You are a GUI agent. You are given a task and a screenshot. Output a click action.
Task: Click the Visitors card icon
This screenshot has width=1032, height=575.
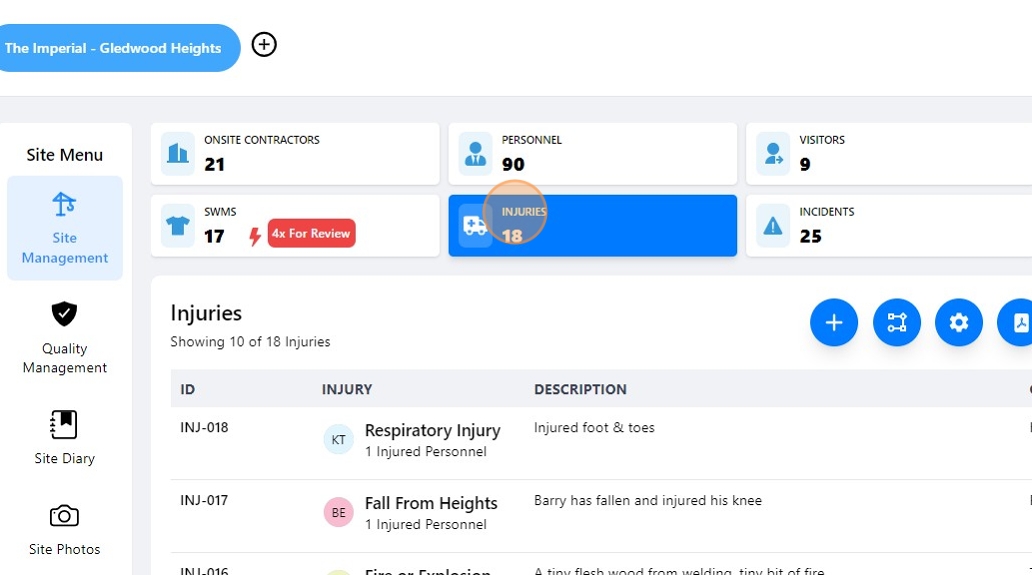pyautogui.click(x=773, y=154)
